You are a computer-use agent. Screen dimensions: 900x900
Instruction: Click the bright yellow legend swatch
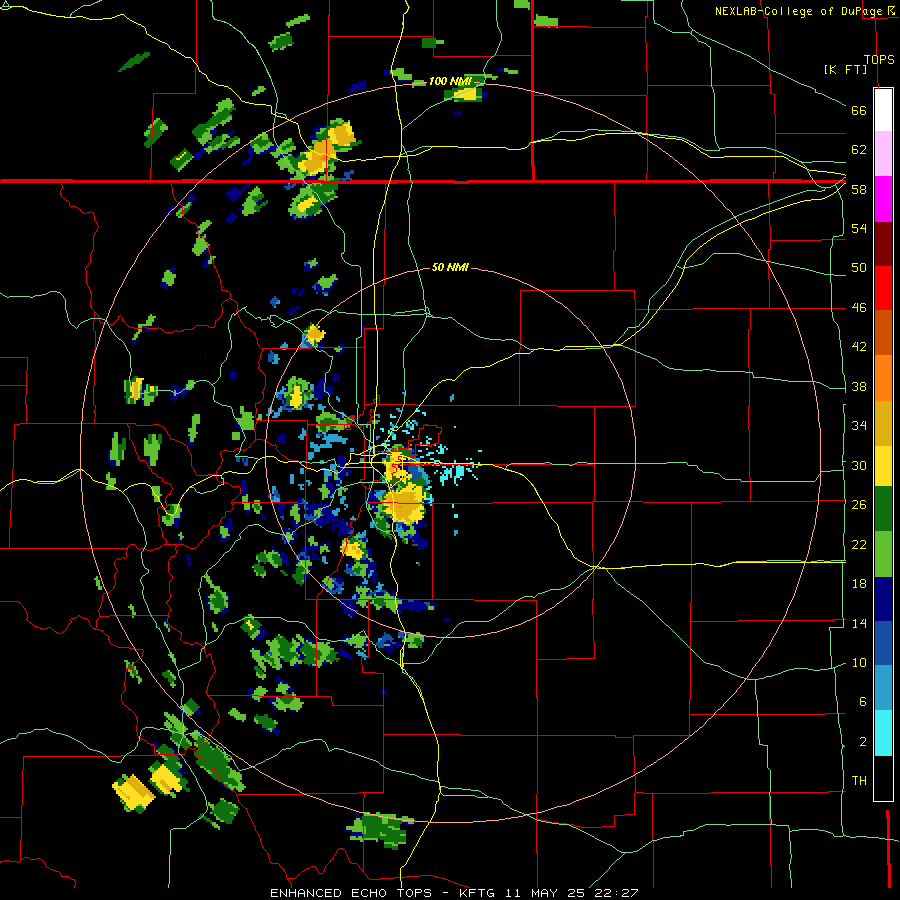coord(883,466)
